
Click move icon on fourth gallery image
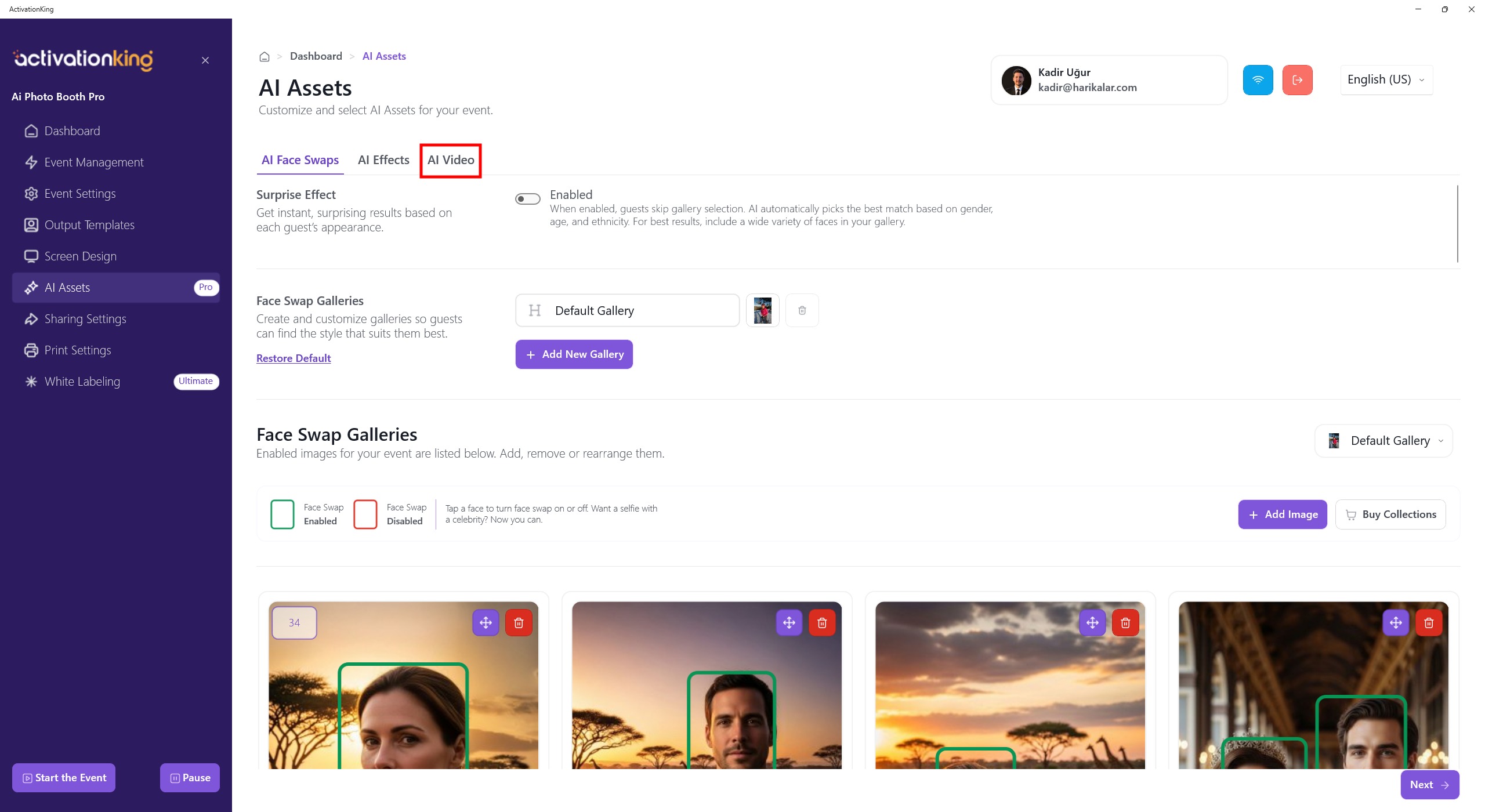pyautogui.click(x=1395, y=622)
